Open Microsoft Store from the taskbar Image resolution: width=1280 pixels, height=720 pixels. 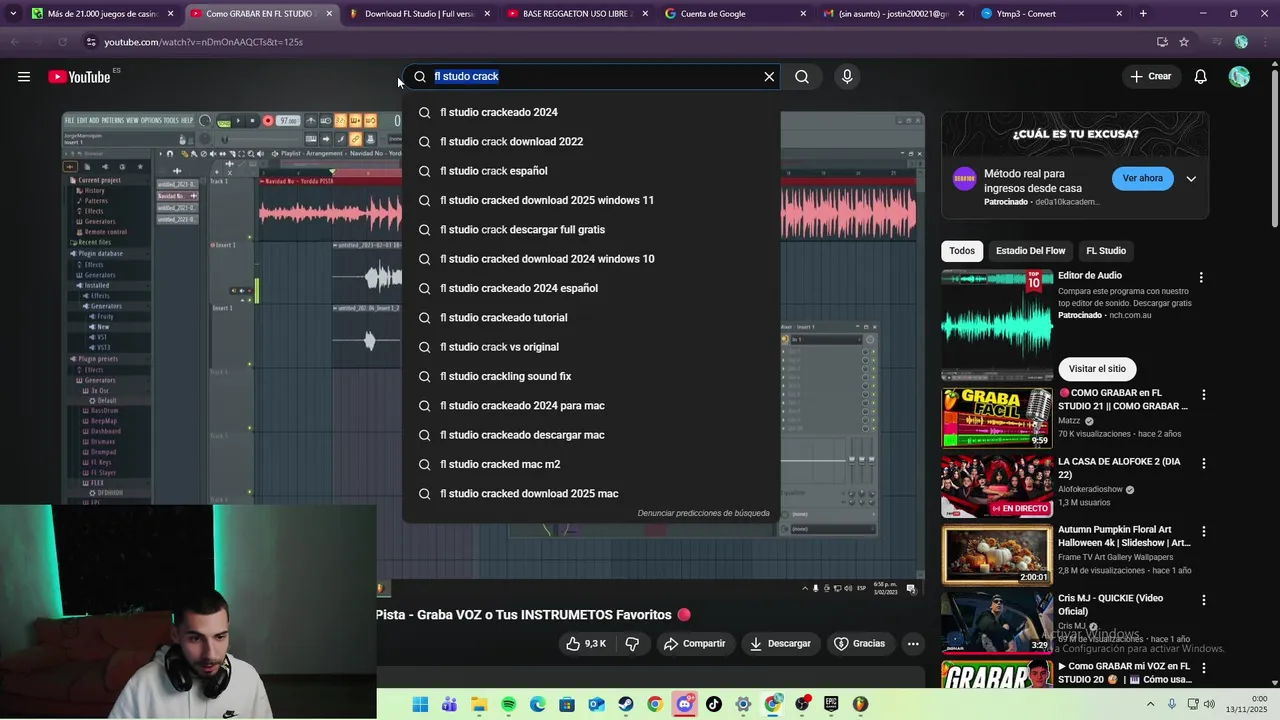(567, 704)
